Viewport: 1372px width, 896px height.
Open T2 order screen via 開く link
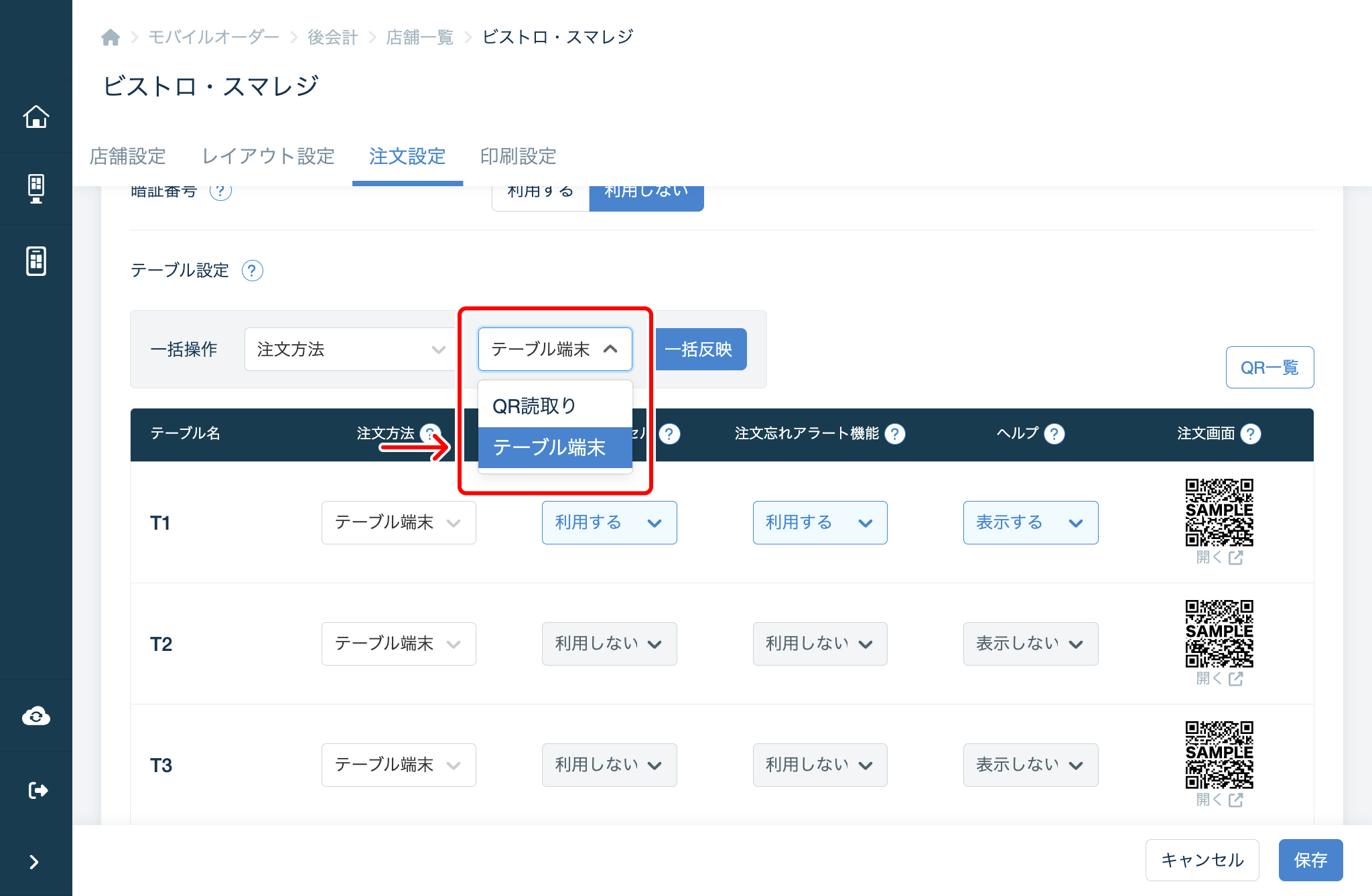coord(1219,679)
